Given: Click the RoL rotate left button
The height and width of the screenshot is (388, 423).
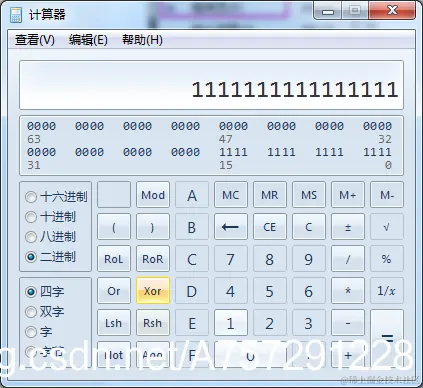Looking at the screenshot, I should (114, 259).
